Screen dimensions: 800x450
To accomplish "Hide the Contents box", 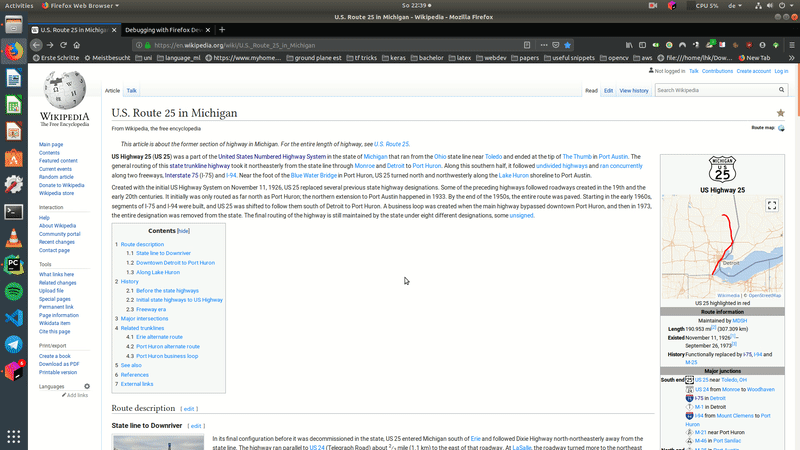I will click(183, 231).
